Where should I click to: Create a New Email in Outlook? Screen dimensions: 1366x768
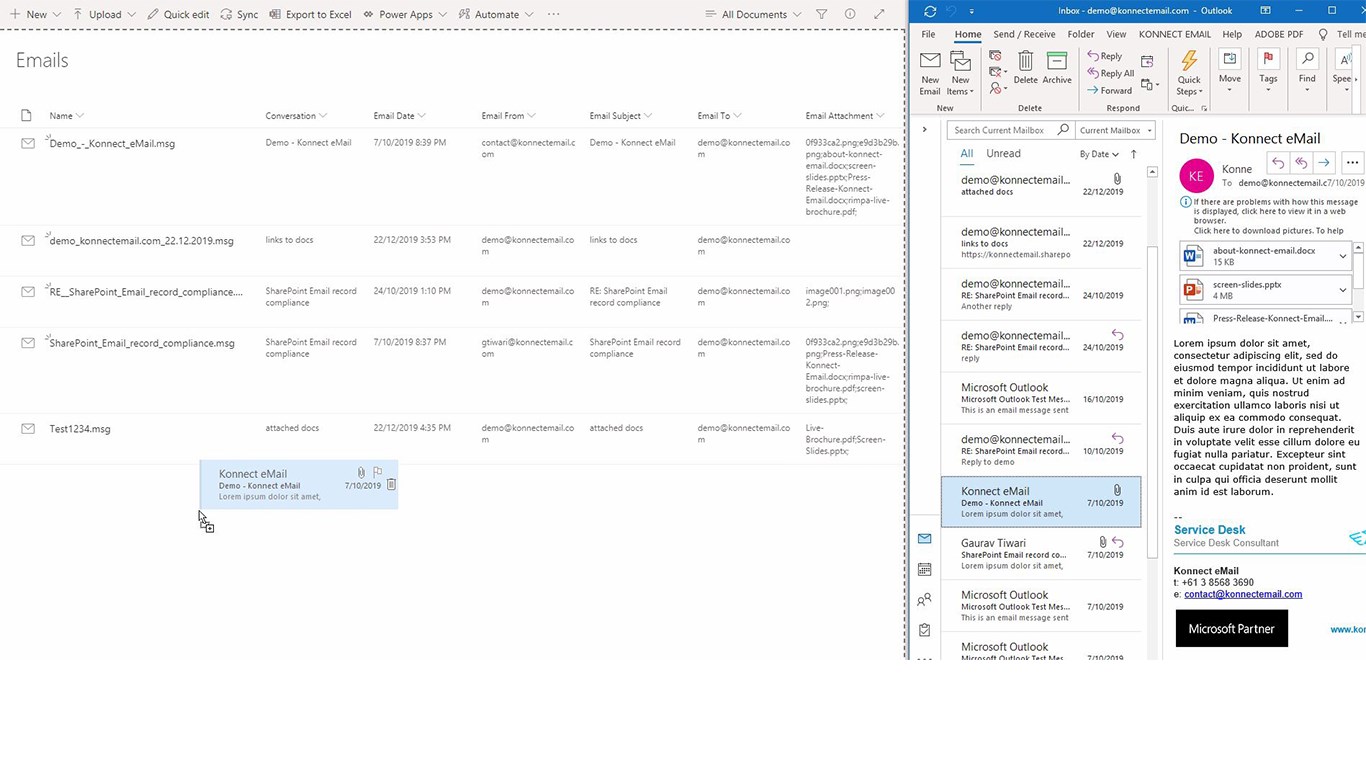930,72
